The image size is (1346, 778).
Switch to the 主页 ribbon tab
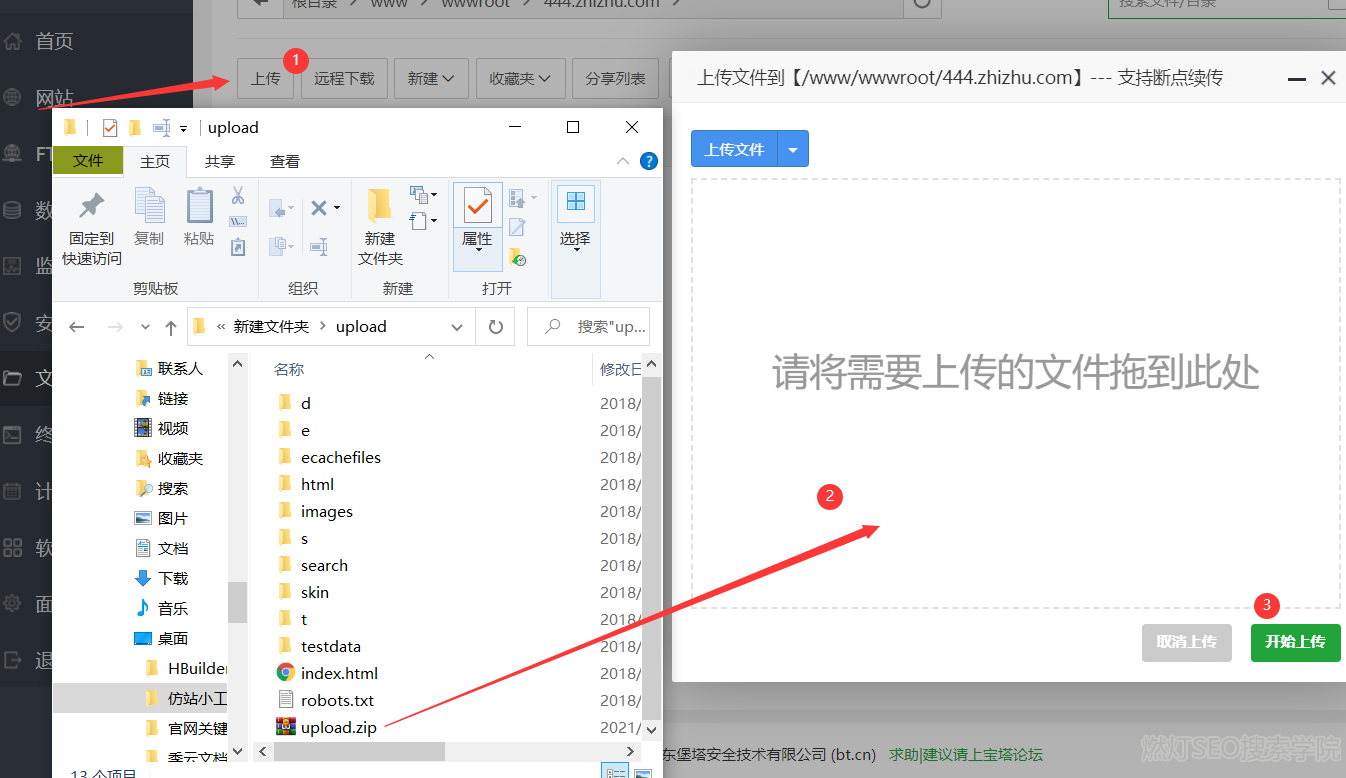tap(155, 161)
